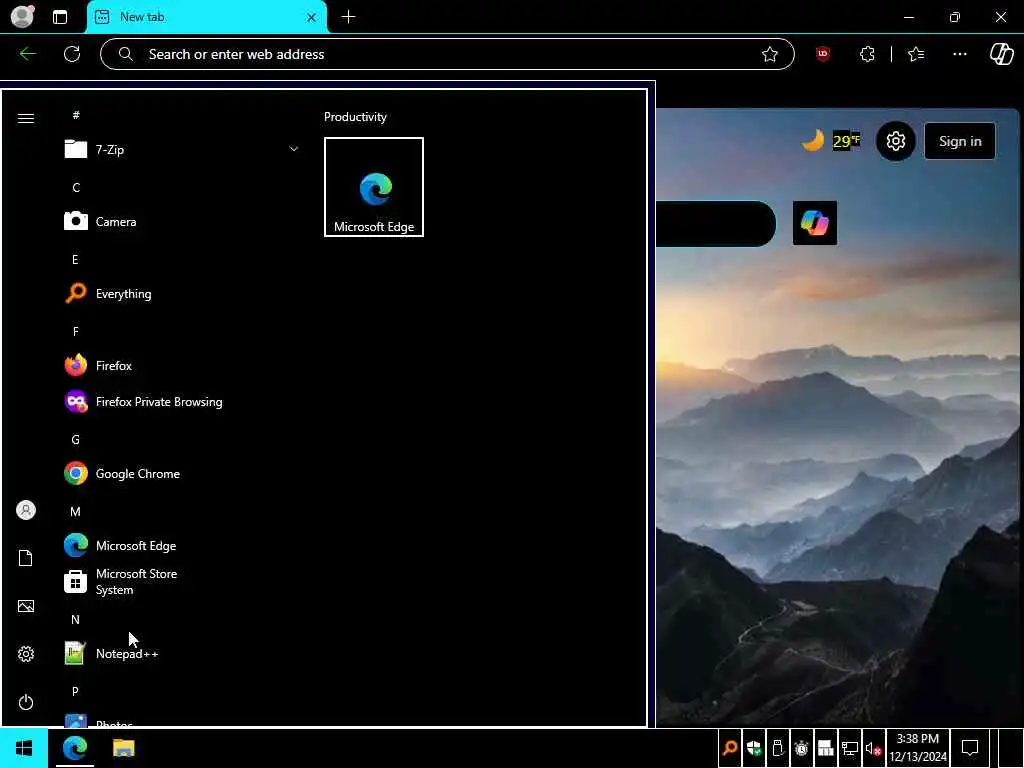Open new tab page settings gear
The width and height of the screenshot is (1024, 768).
[895, 141]
